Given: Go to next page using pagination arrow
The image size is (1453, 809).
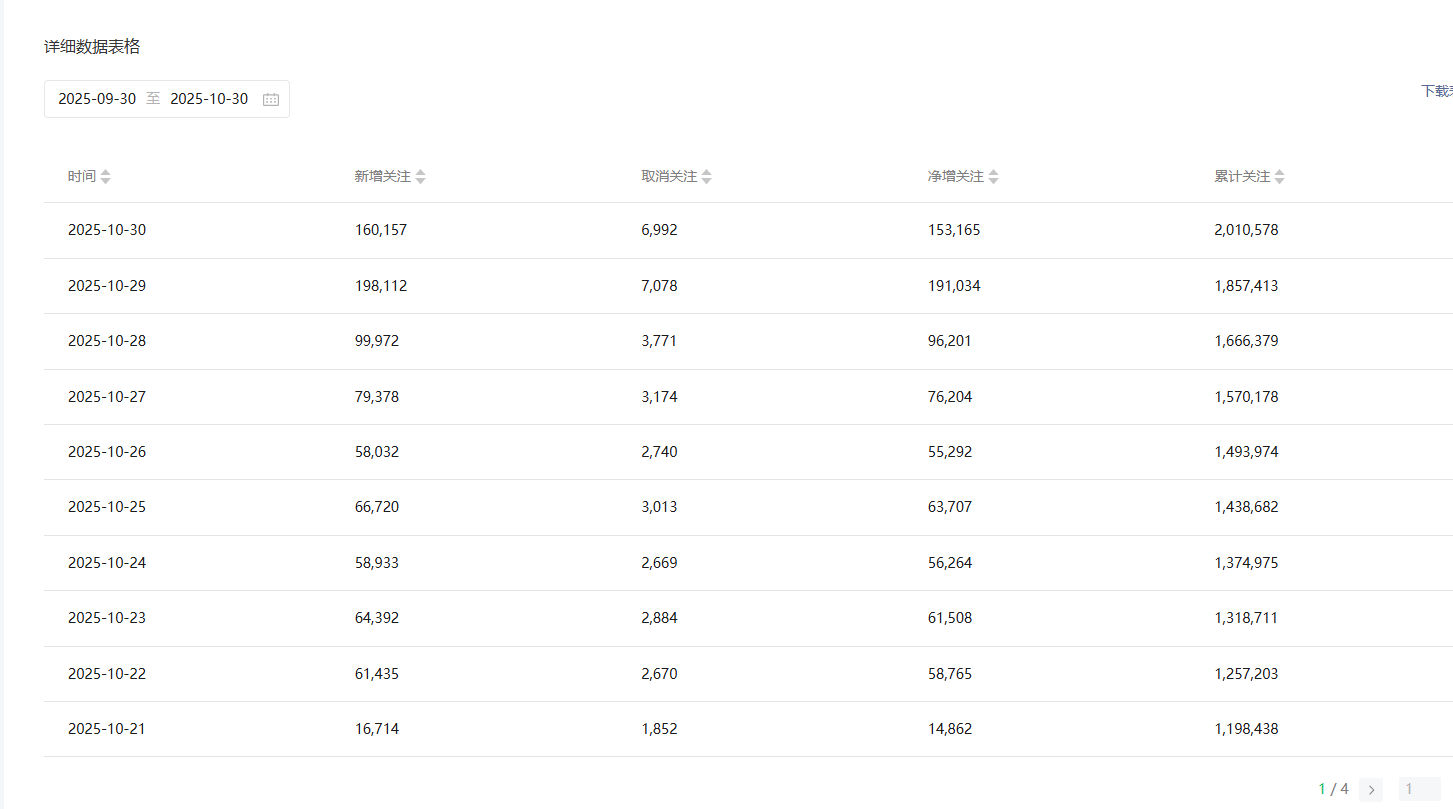Looking at the screenshot, I should (x=1371, y=789).
